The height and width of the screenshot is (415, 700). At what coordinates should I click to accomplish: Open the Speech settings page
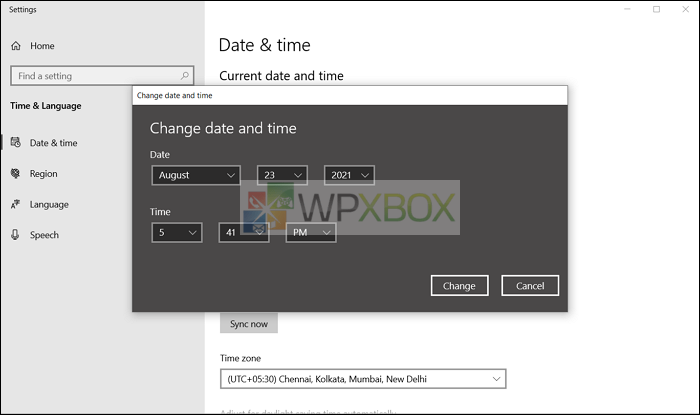44,235
